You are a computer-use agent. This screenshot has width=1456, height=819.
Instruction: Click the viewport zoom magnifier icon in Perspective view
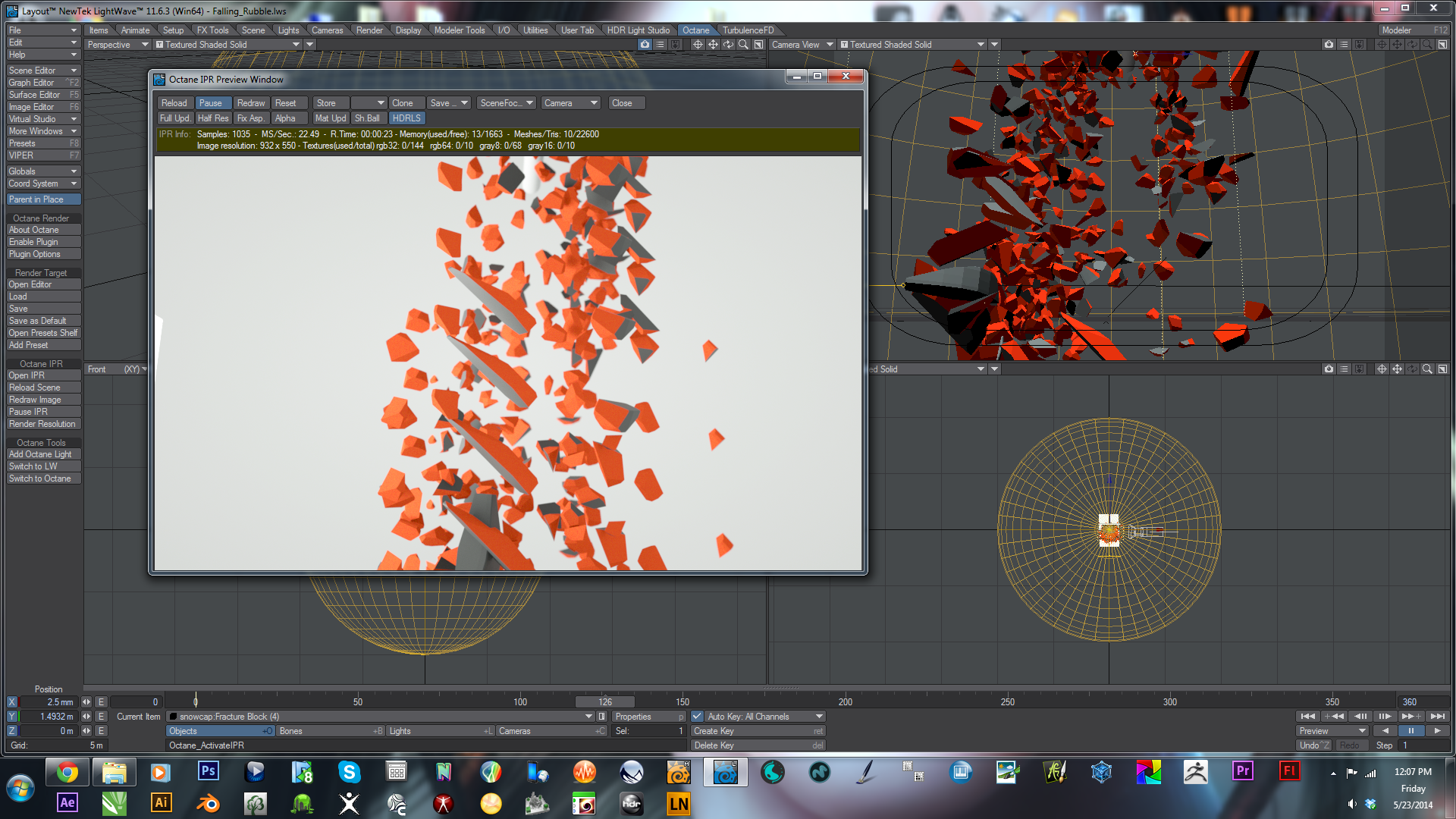[x=743, y=45]
